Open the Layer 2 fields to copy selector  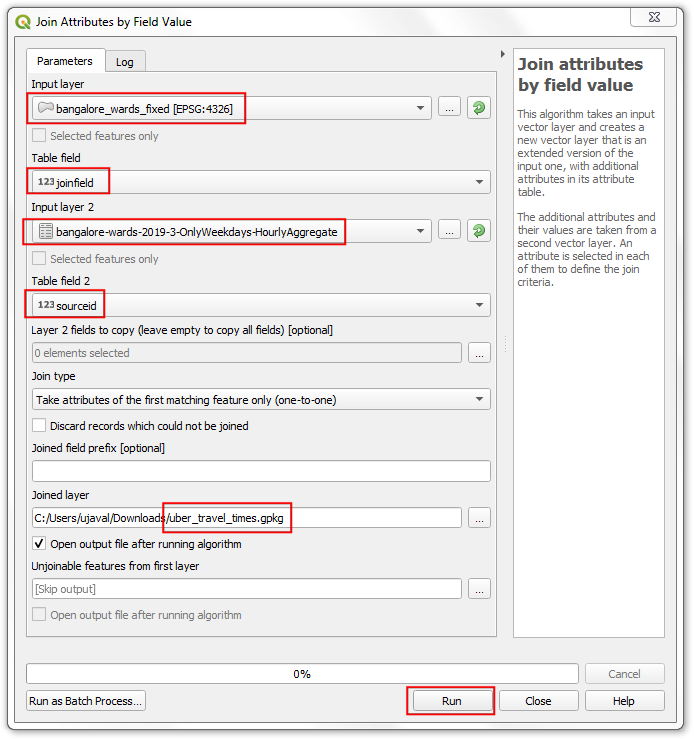tap(479, 353)
